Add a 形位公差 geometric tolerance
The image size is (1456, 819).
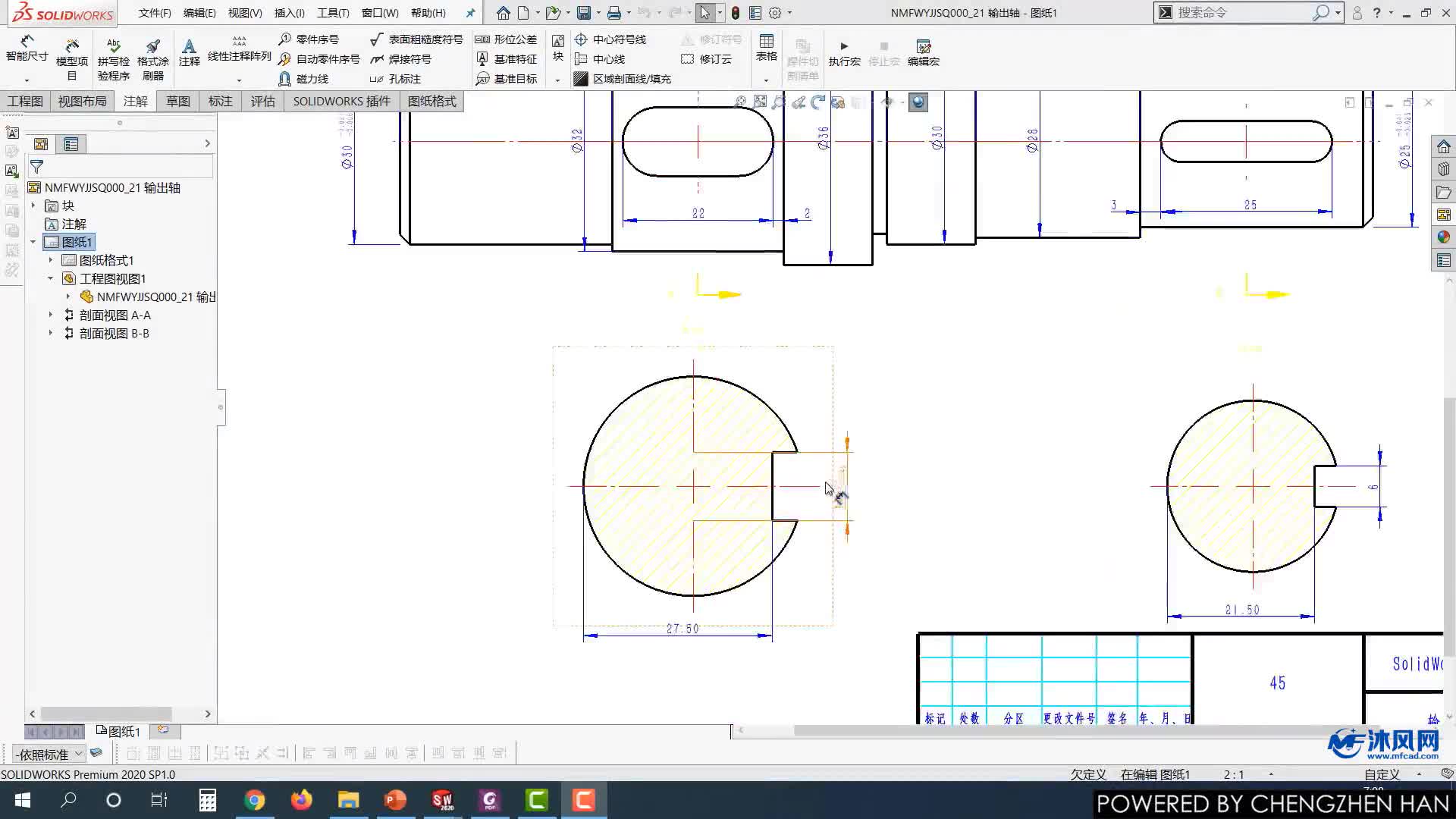506,39
